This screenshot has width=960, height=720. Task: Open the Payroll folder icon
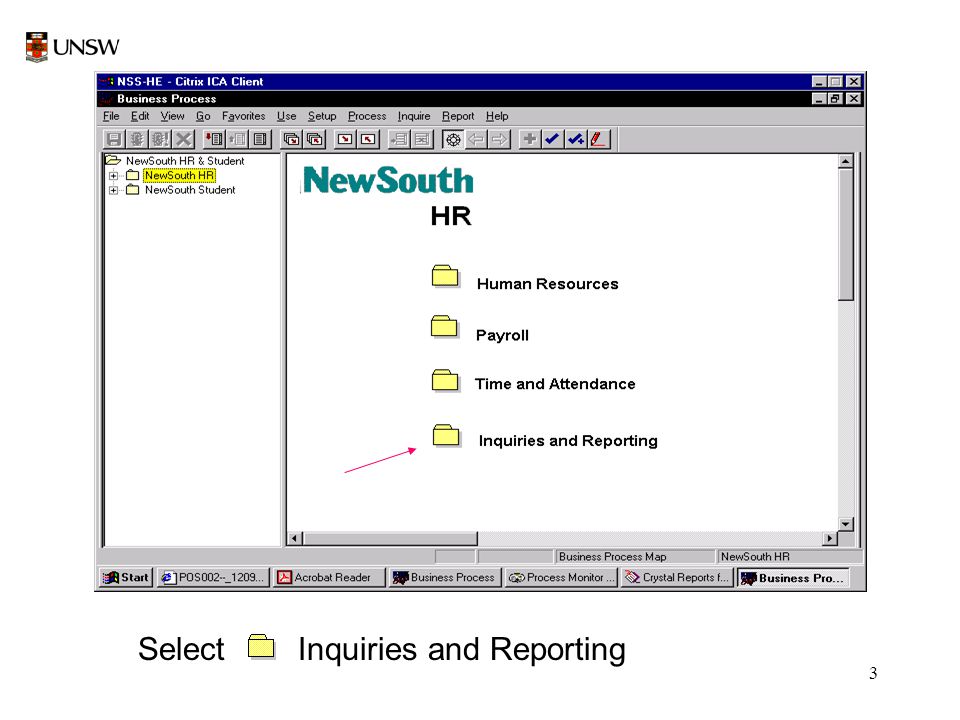(x=444, y=327)
